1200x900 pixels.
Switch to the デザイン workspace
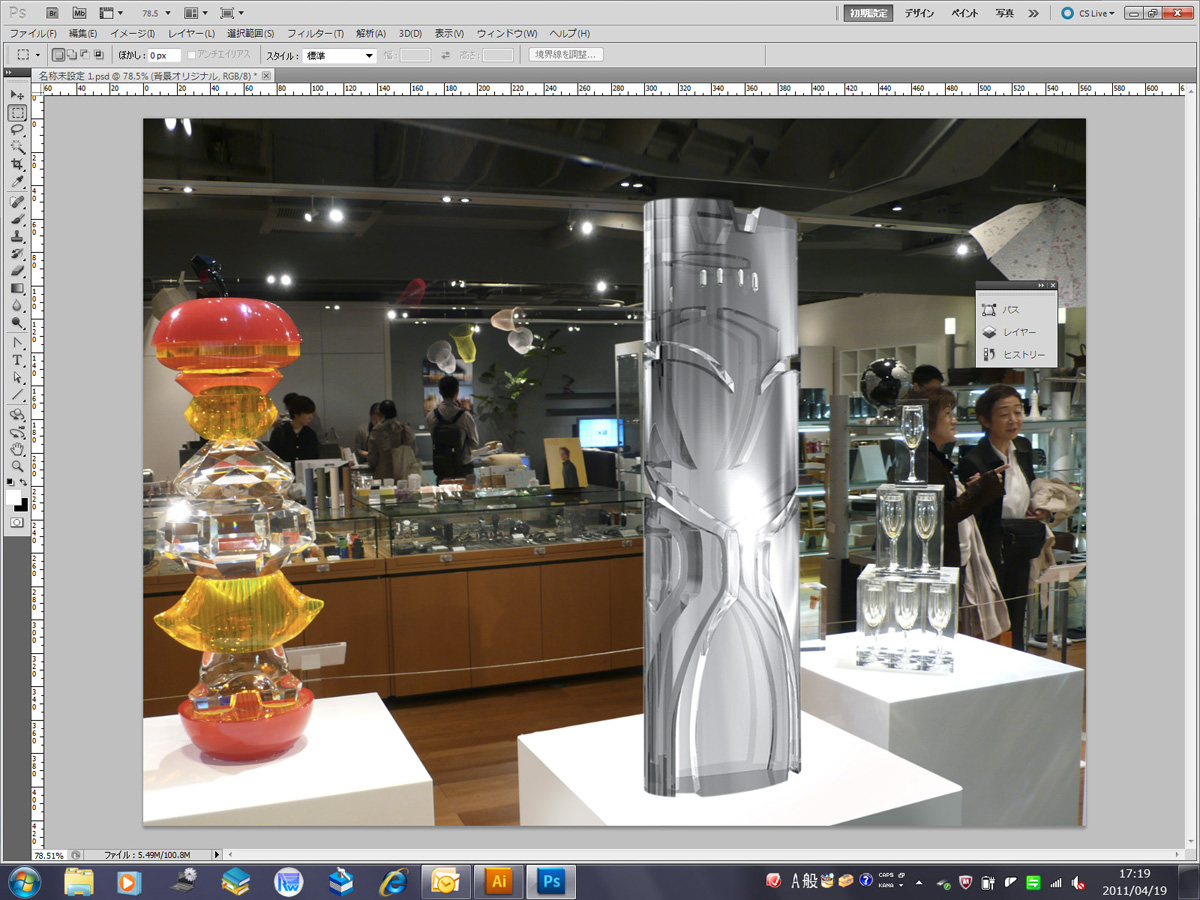pyautogui.click(x=919, y=13)
